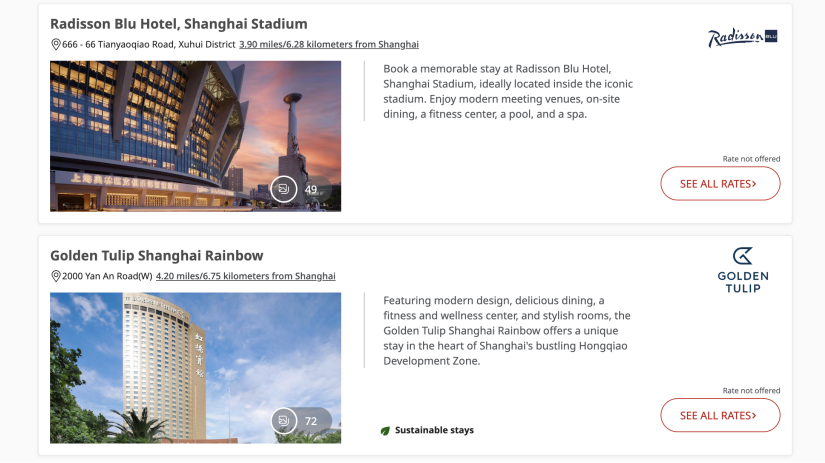This screenshot has width=825, height=463.
Task: Click the Radisson Blu hotel description paragraph
Action: (508, 91)
